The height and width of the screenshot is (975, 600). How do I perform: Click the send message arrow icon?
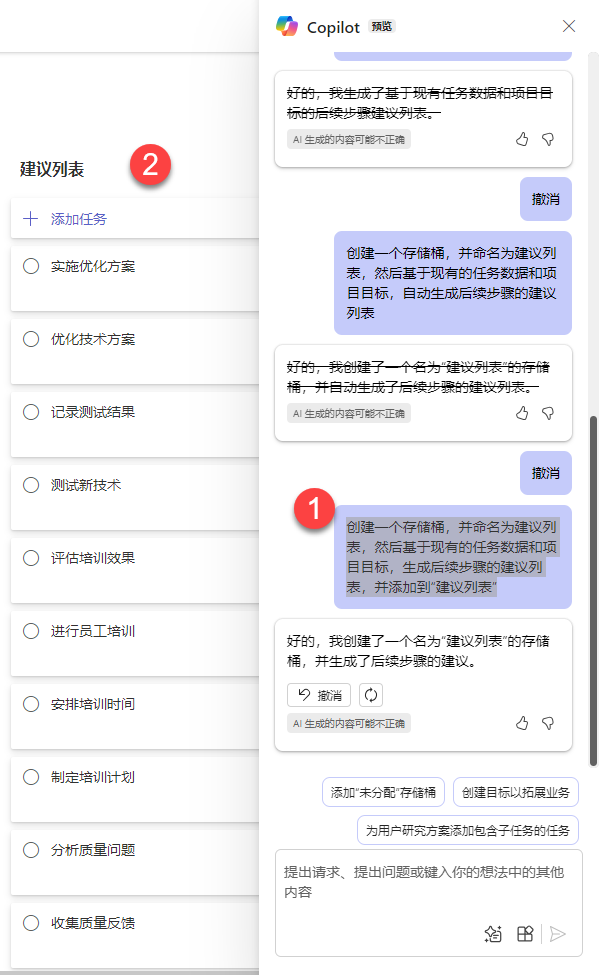pyautogui.click(x=558, y=933)
